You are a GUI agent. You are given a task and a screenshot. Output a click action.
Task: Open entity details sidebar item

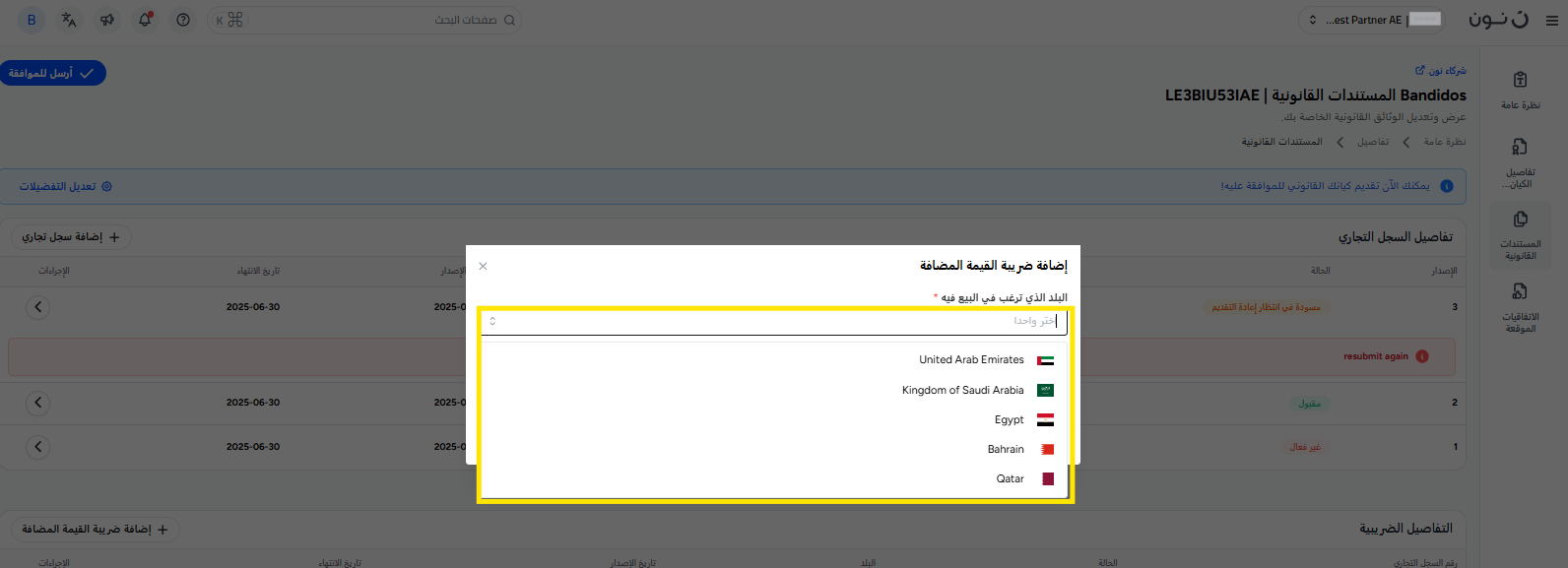pos(1520,161)
